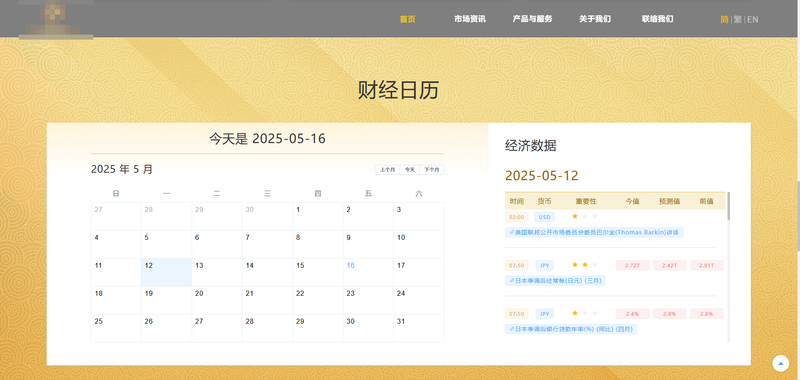Screen dimensions: 800x380
Task: Click link icon of 日本季调后经常帐 event
Action: 512,281
